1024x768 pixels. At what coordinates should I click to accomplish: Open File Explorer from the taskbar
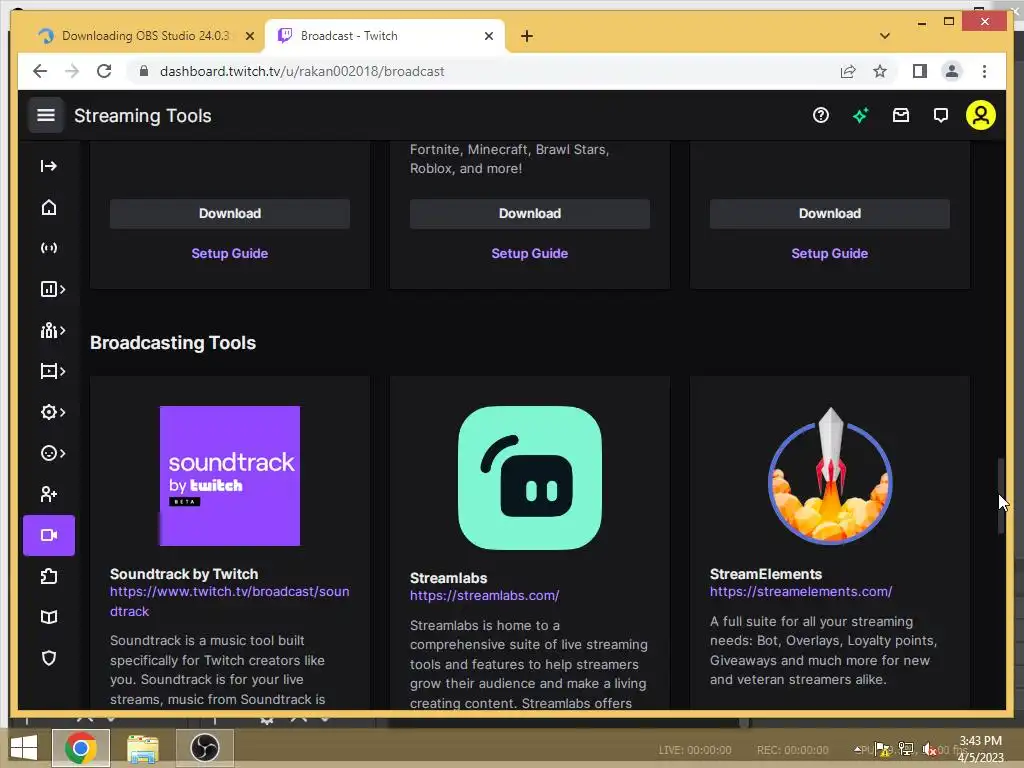tap(143, 748)
